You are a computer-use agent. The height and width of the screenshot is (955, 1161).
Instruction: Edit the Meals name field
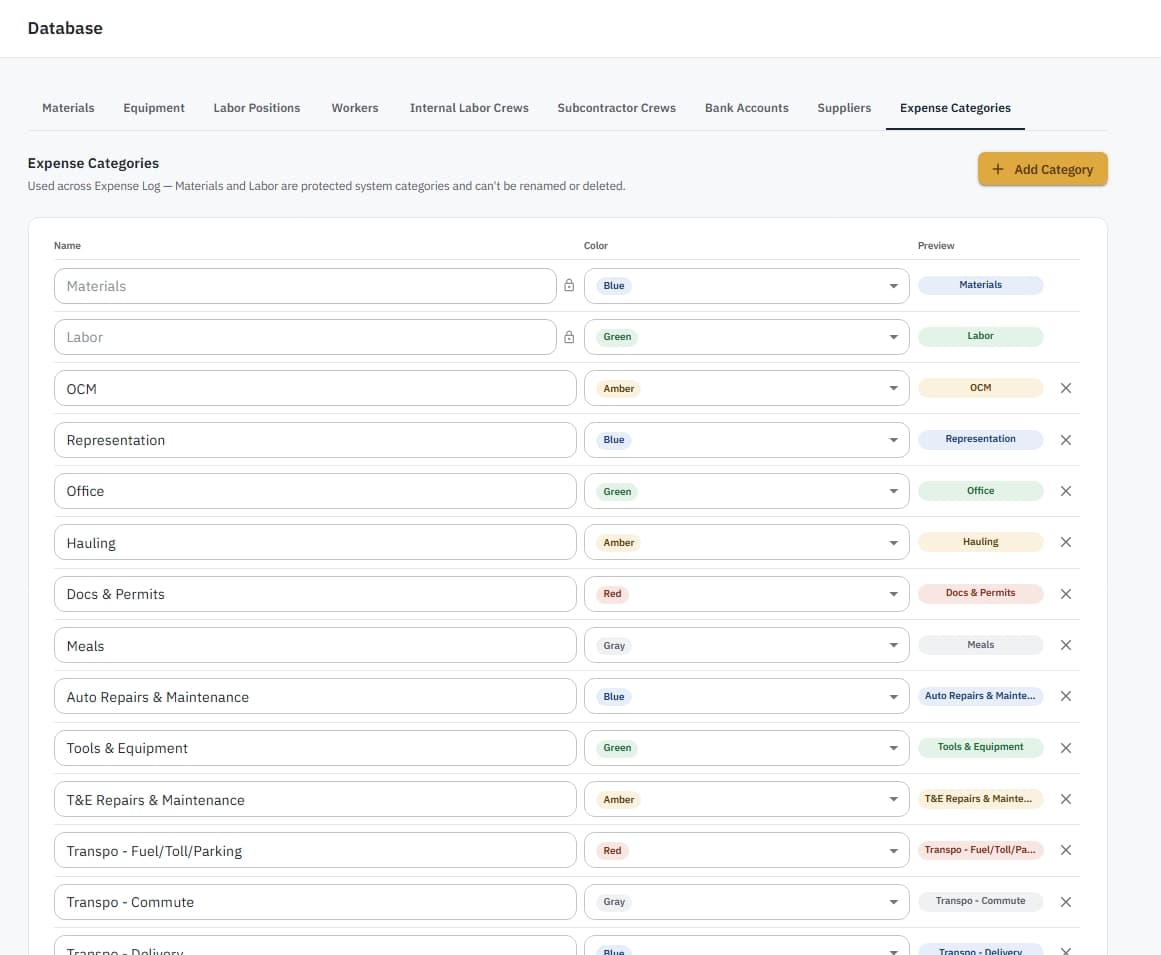(315, 645)
